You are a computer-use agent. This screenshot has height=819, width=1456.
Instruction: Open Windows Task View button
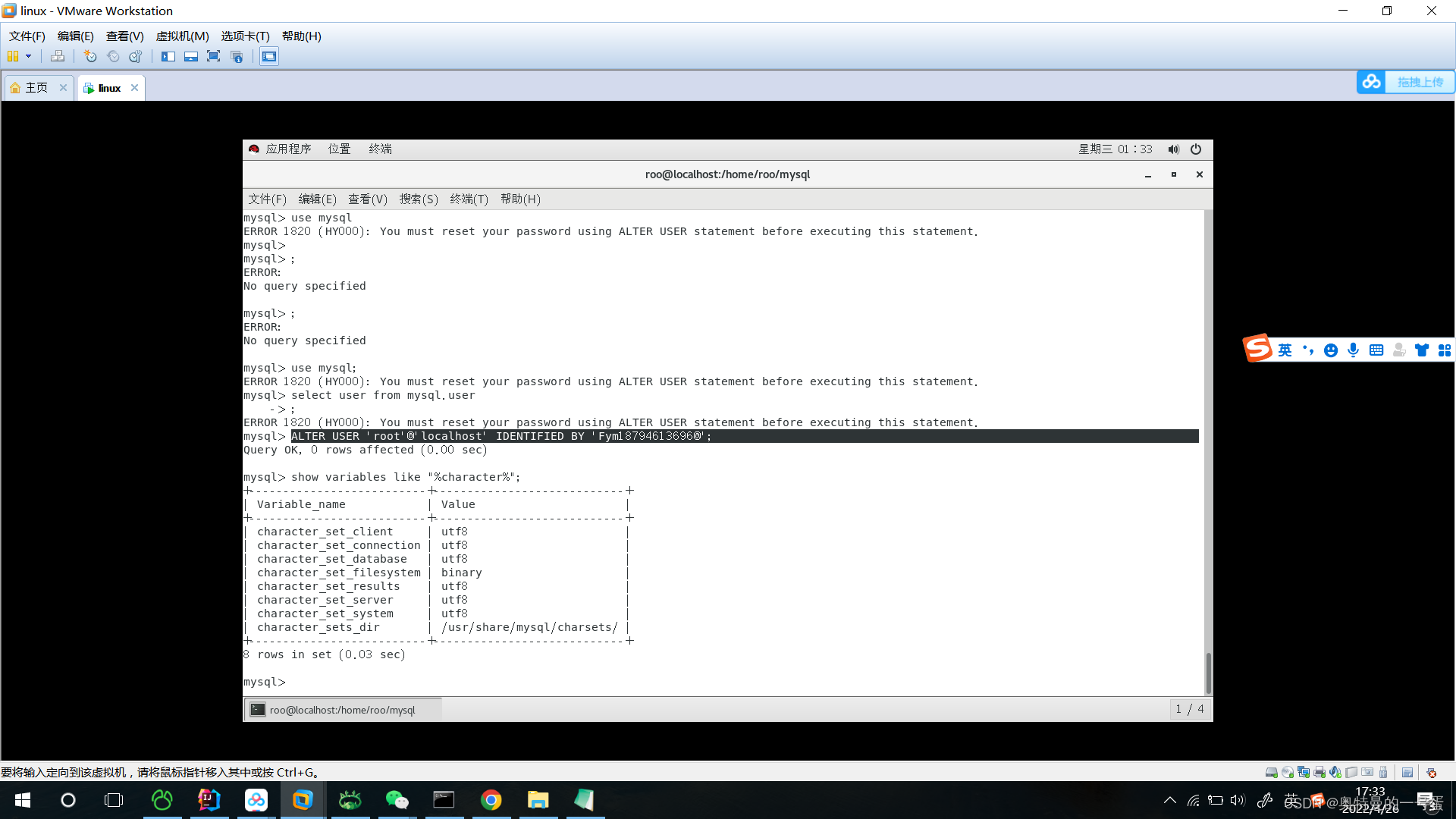(114, 800)
